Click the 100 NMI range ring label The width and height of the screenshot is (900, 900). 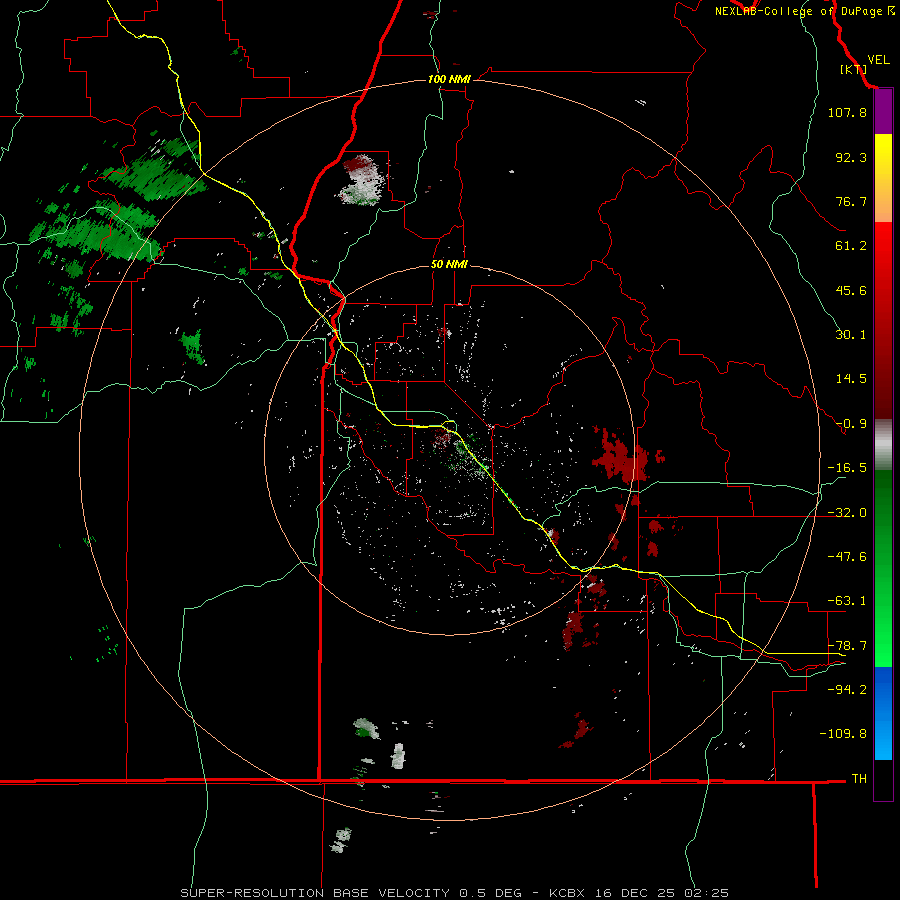coord(449,79)
